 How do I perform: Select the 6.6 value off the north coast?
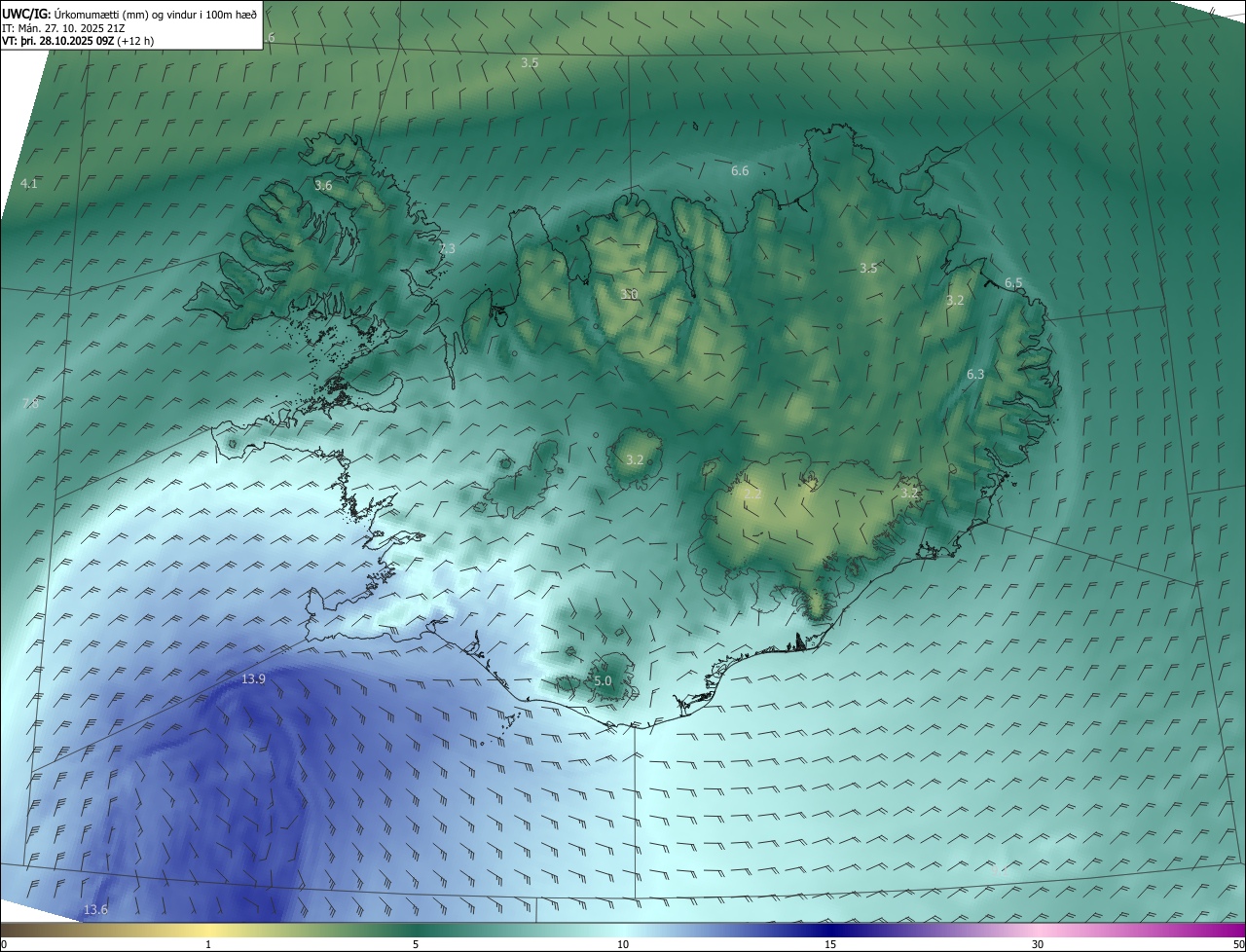click(x=740, y=171)
